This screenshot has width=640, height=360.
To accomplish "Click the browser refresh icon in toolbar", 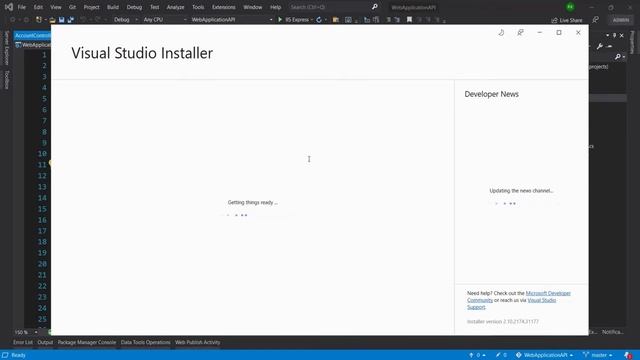I will pyautogui.click(x=319, y=20).
